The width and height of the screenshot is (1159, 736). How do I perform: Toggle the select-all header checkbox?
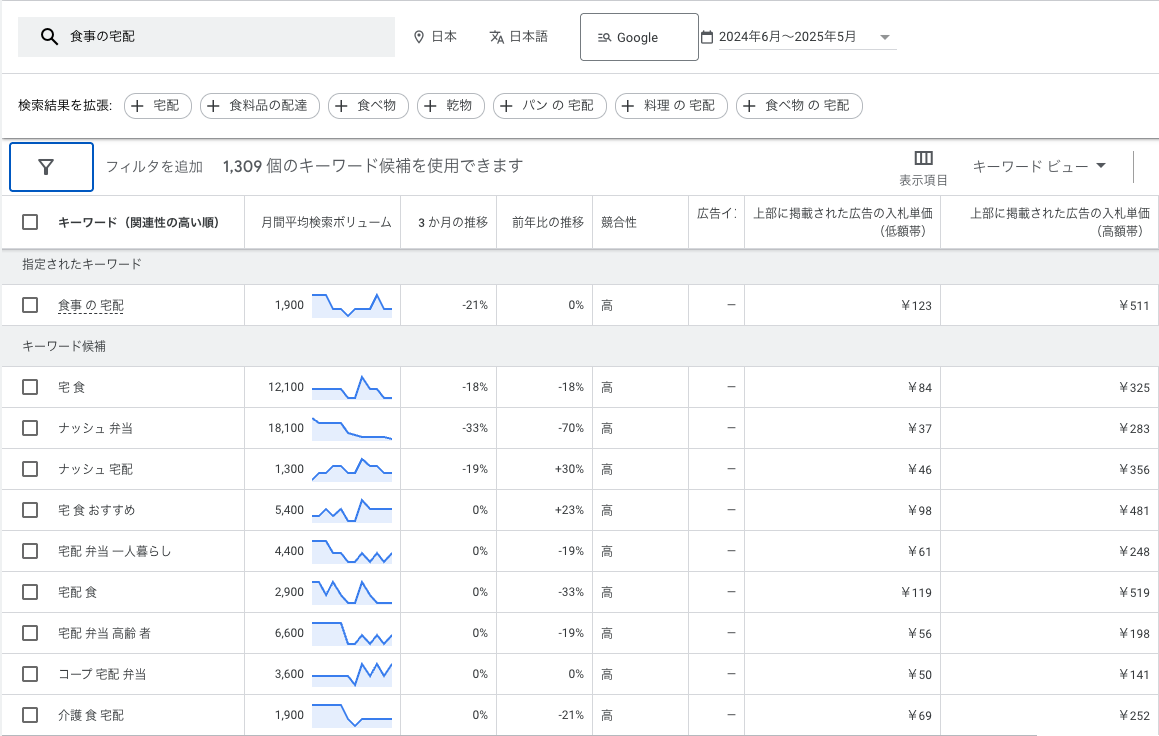point(30,222)
